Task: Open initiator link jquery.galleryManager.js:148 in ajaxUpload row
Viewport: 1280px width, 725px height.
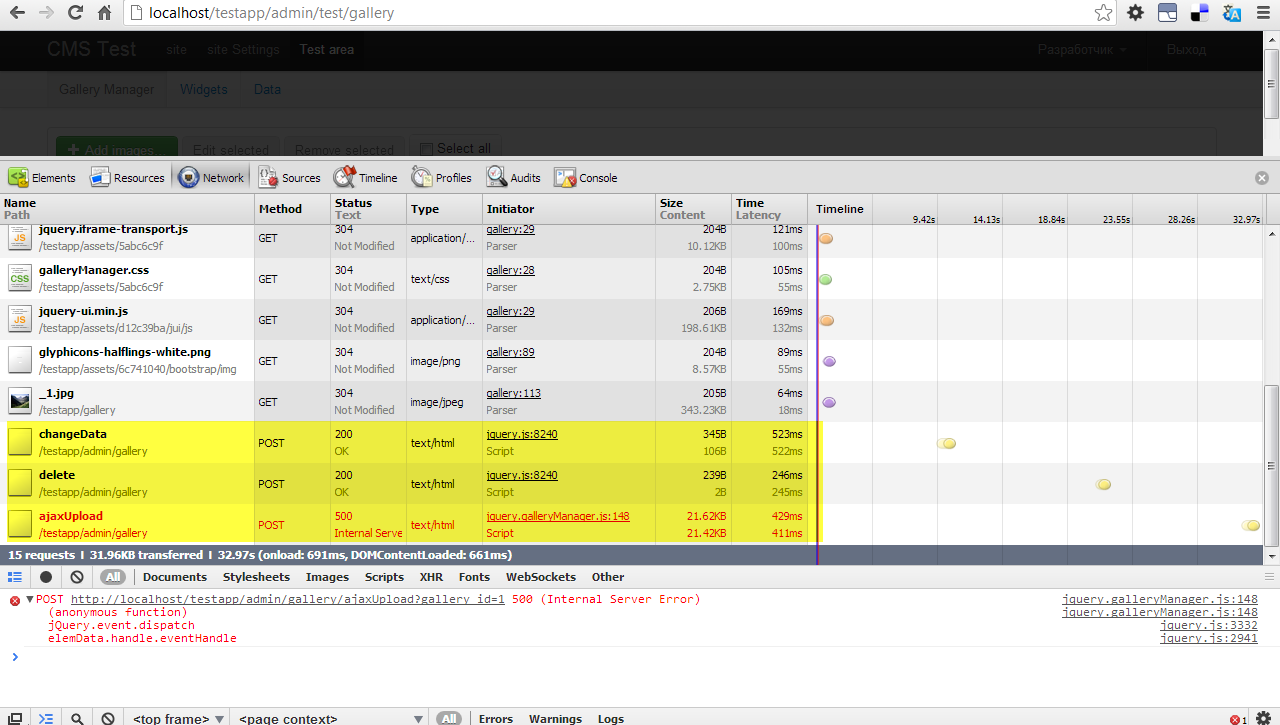Action: (x=557, y=516)
